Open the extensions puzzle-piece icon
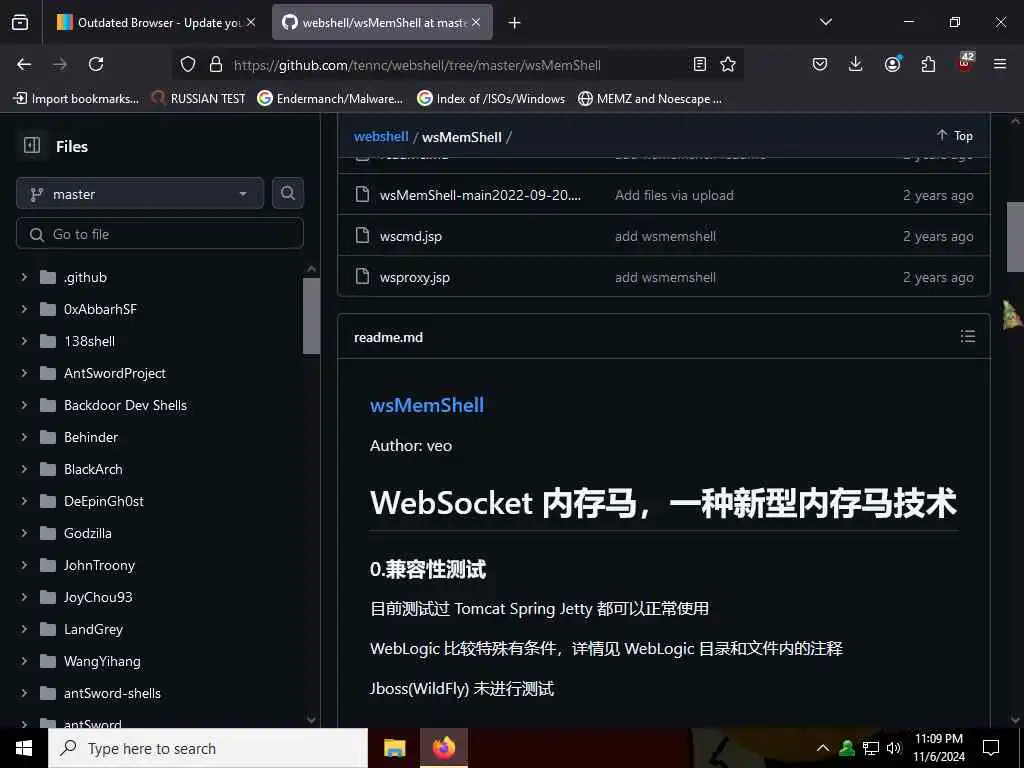 pos(928,64)
